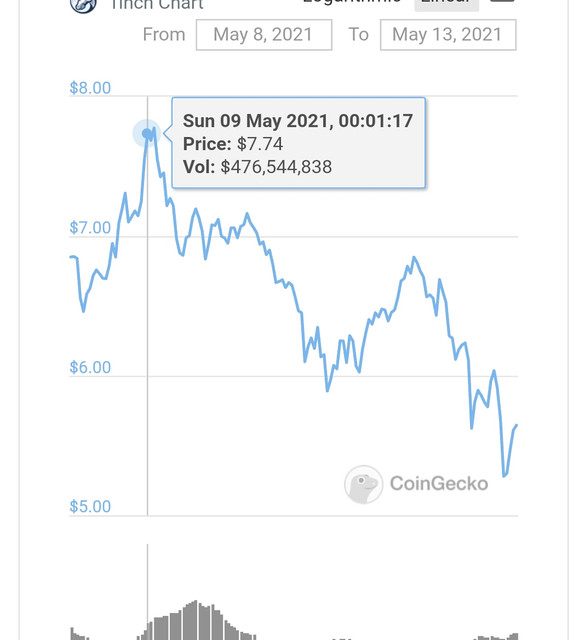This screenshot has width=585, height=640.
Task: Switch chart scale to Logarithmic
Action: click(352, 2)
